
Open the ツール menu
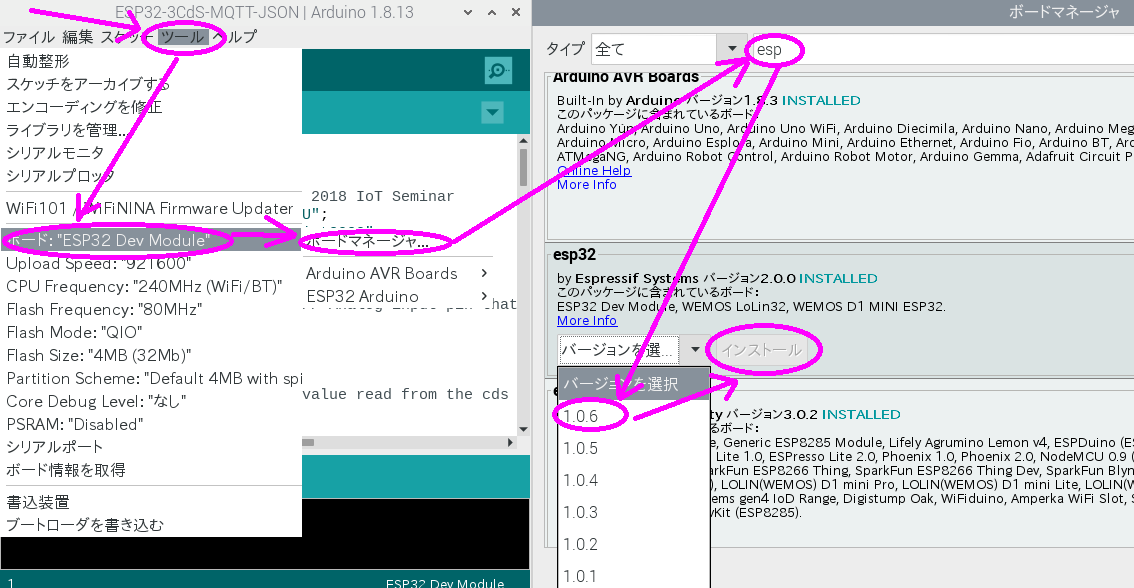click(x=182, y=37)
